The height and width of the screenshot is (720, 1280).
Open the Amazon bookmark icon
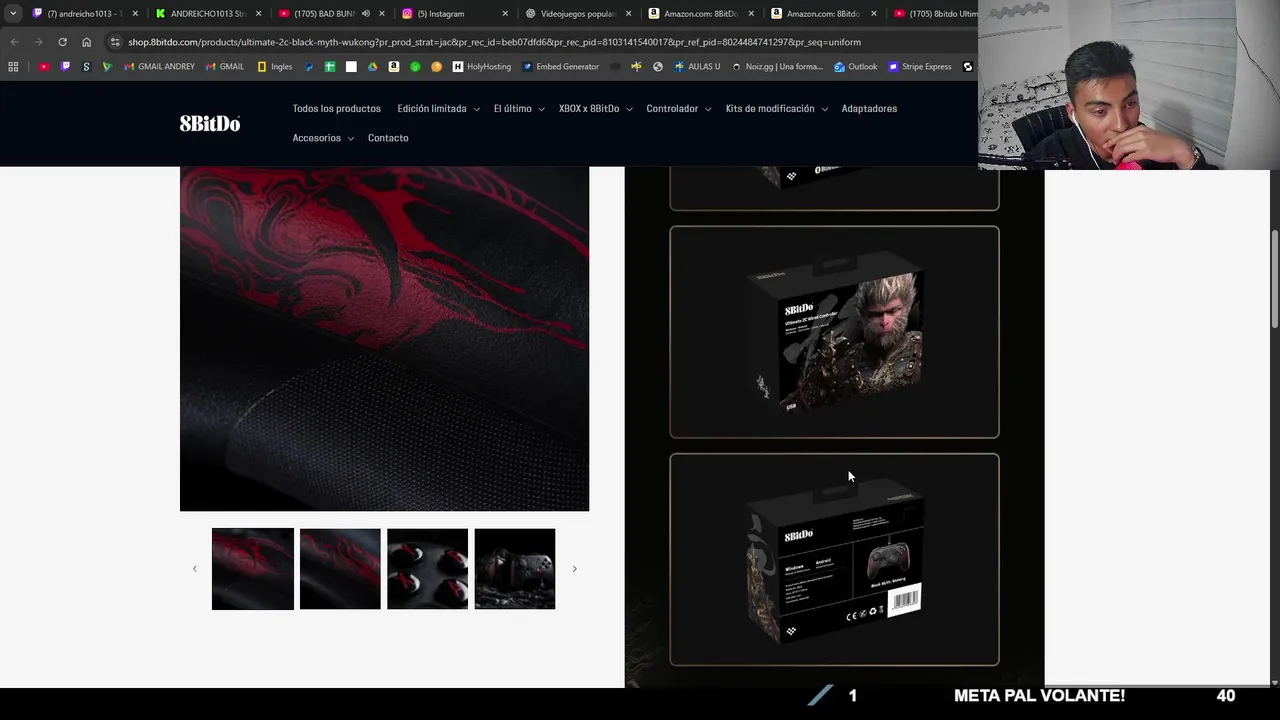point(394,67)
